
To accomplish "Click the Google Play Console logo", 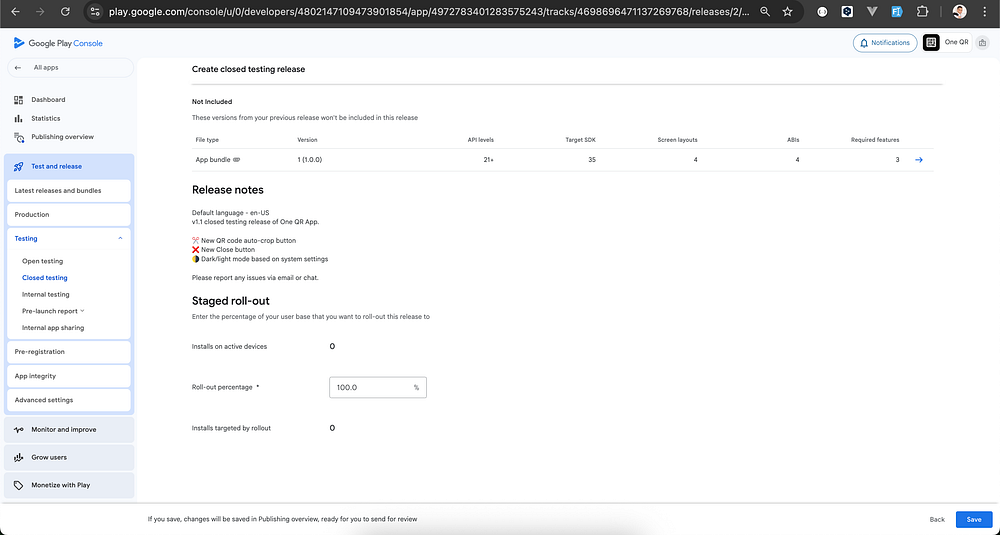I will 58,43.
